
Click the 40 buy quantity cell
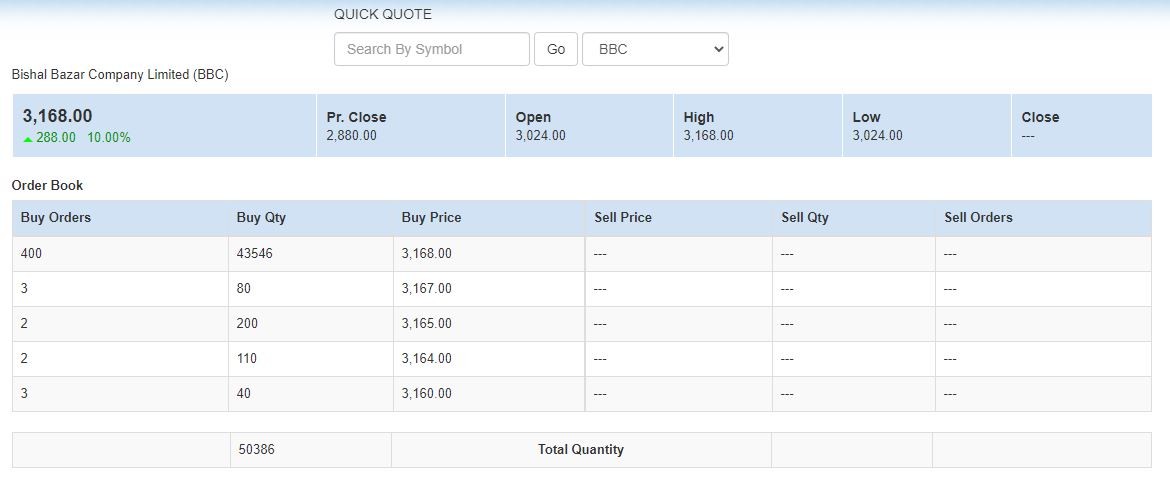[310, 394]
